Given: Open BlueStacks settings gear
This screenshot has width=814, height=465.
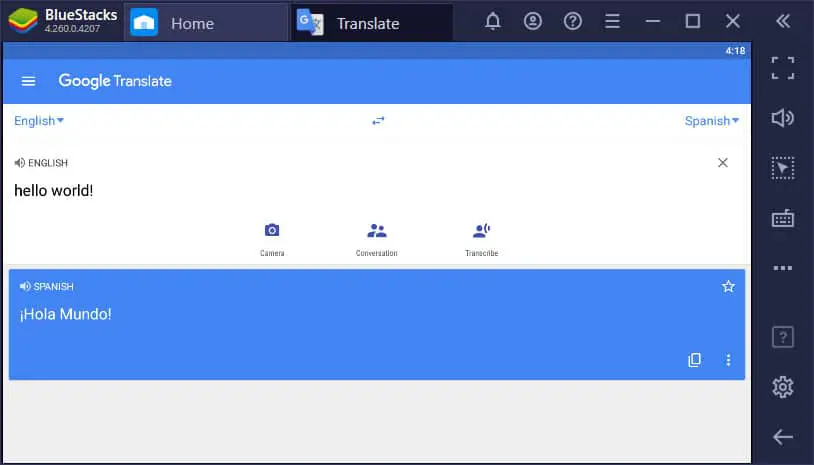Looking at the screenshot, I should coord(782,387).
